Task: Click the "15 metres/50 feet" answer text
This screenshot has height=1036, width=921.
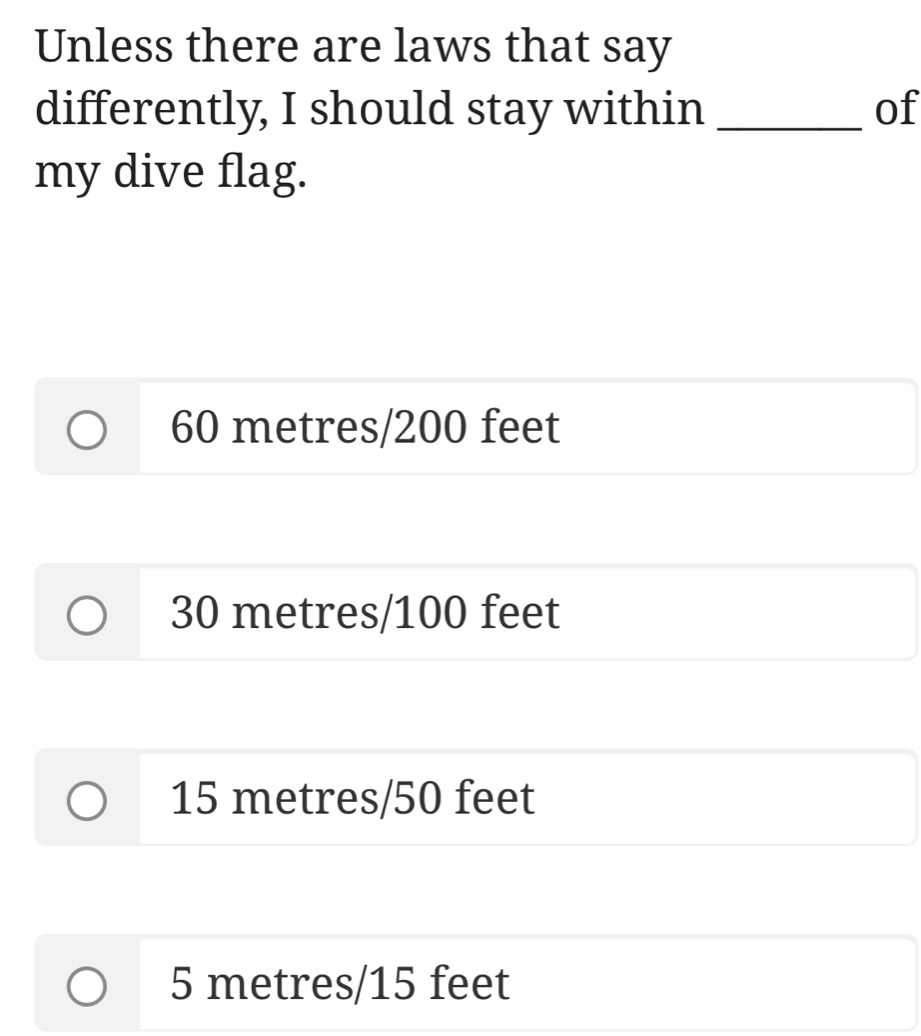Action: coord(353,798)
